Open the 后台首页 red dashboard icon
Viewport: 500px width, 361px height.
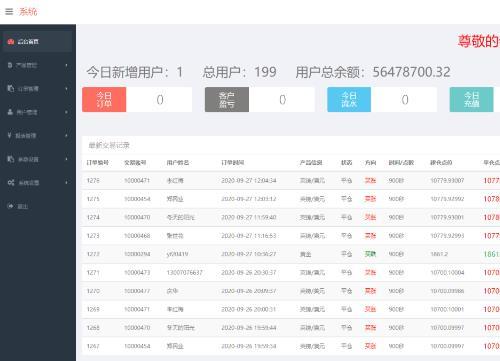11,41
